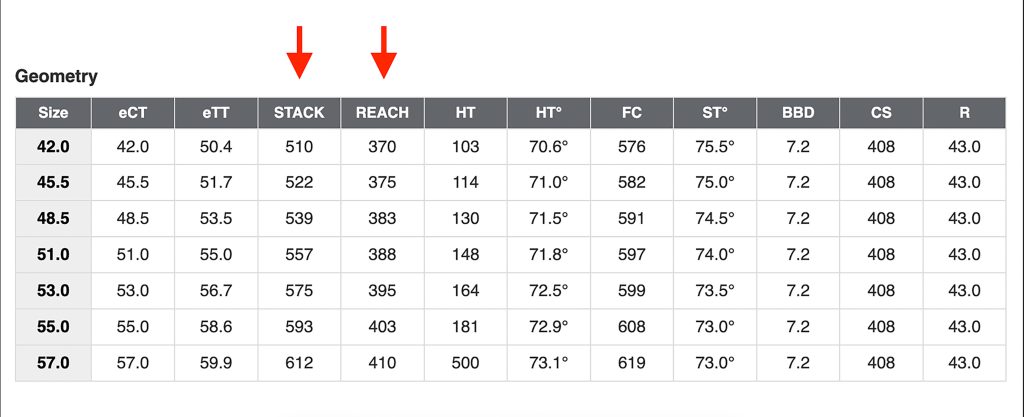Click reach value 403
1024x417 pixels.
[382, 326]
